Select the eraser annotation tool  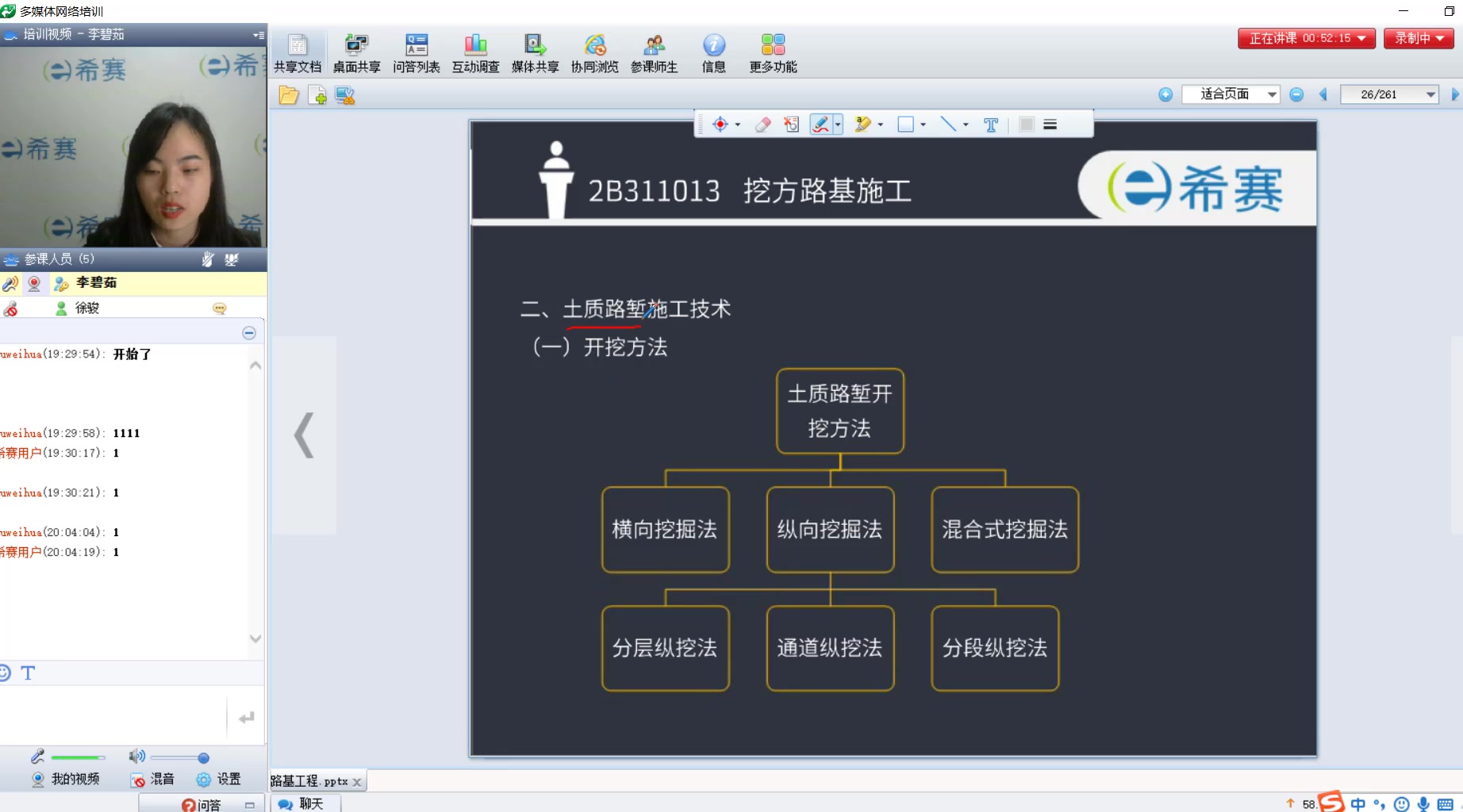pyautogui.click(x=763, y=124)
